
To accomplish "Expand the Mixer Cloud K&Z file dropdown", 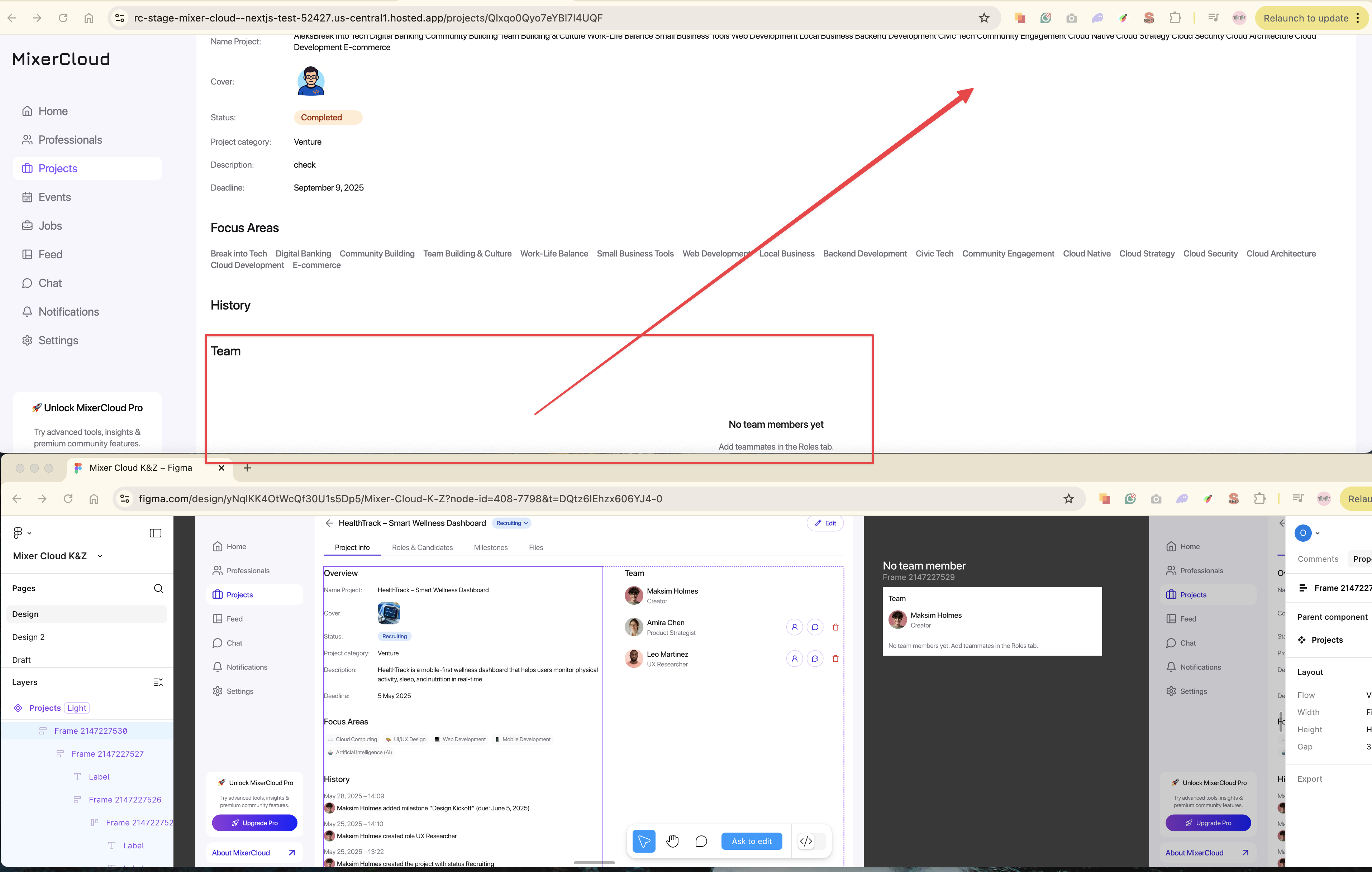I will [100, 556].
